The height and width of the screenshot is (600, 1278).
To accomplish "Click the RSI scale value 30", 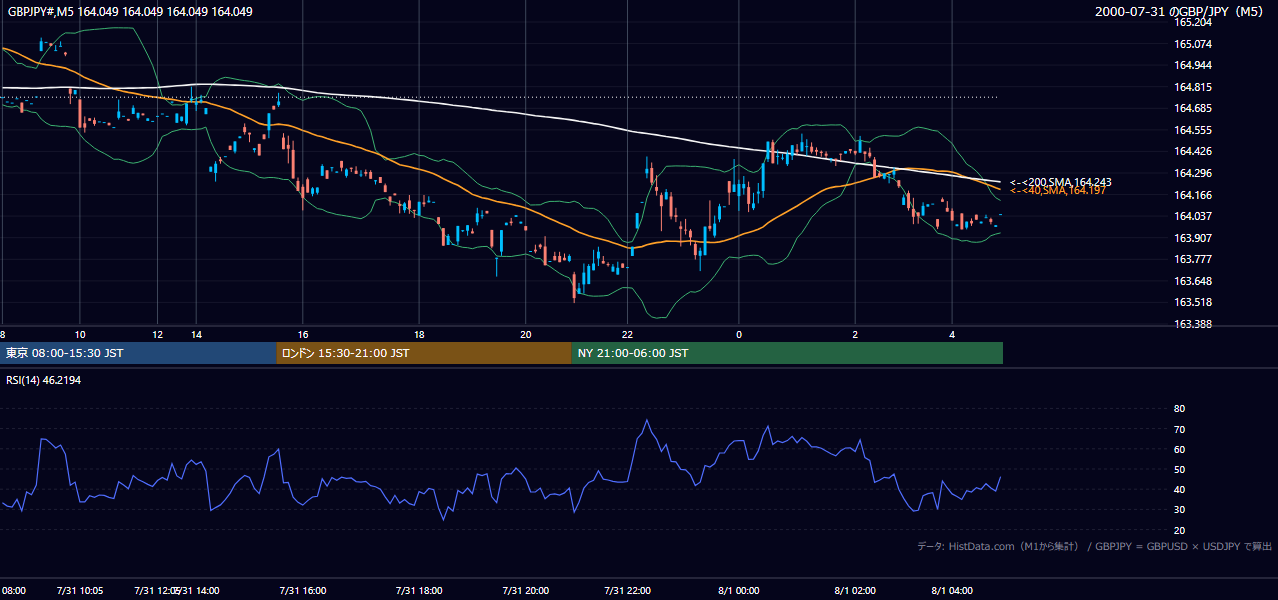I will [x=1179, y=509].
